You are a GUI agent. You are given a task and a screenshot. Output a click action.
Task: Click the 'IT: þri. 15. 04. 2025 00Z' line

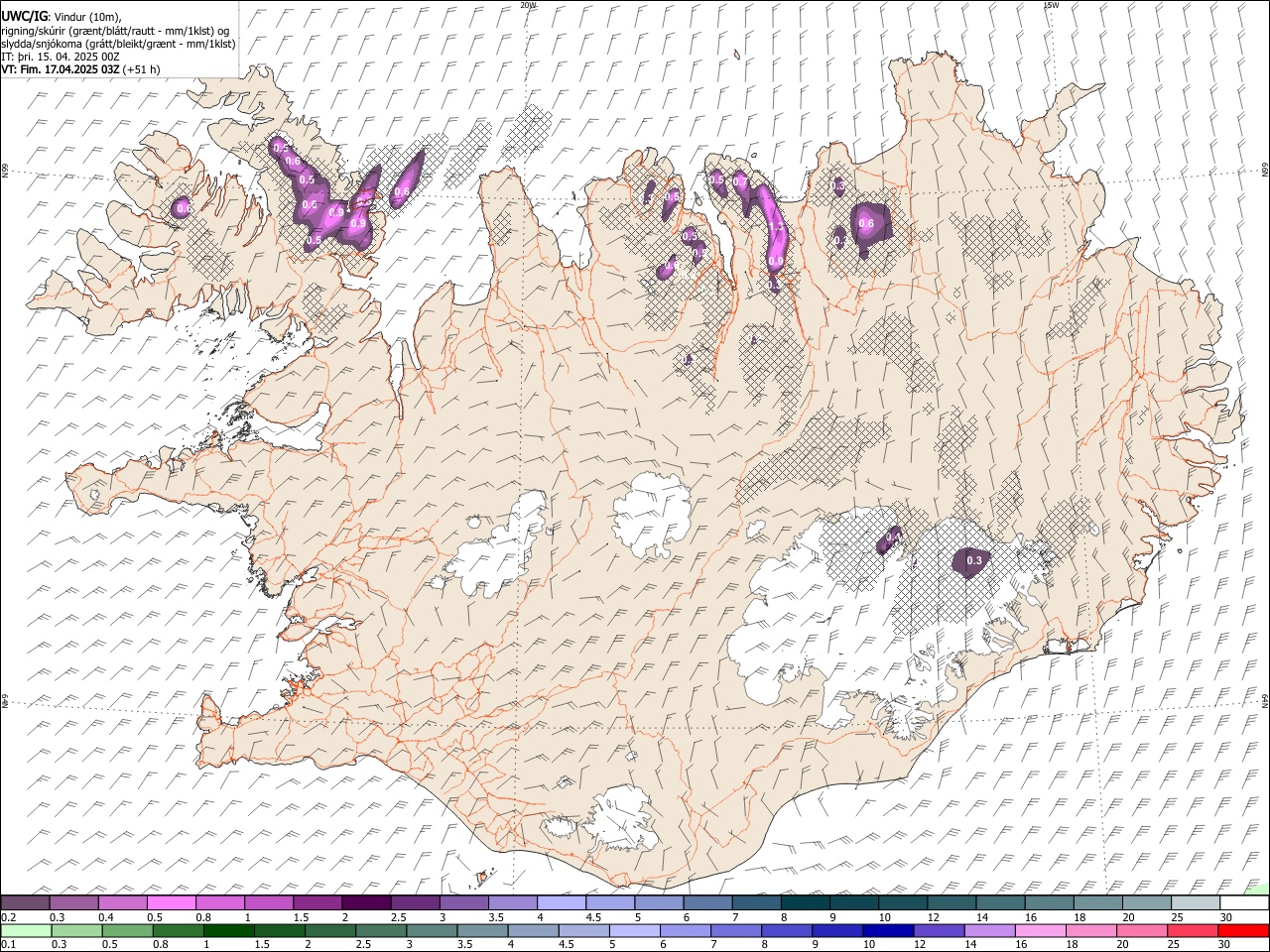pos(61,57)
